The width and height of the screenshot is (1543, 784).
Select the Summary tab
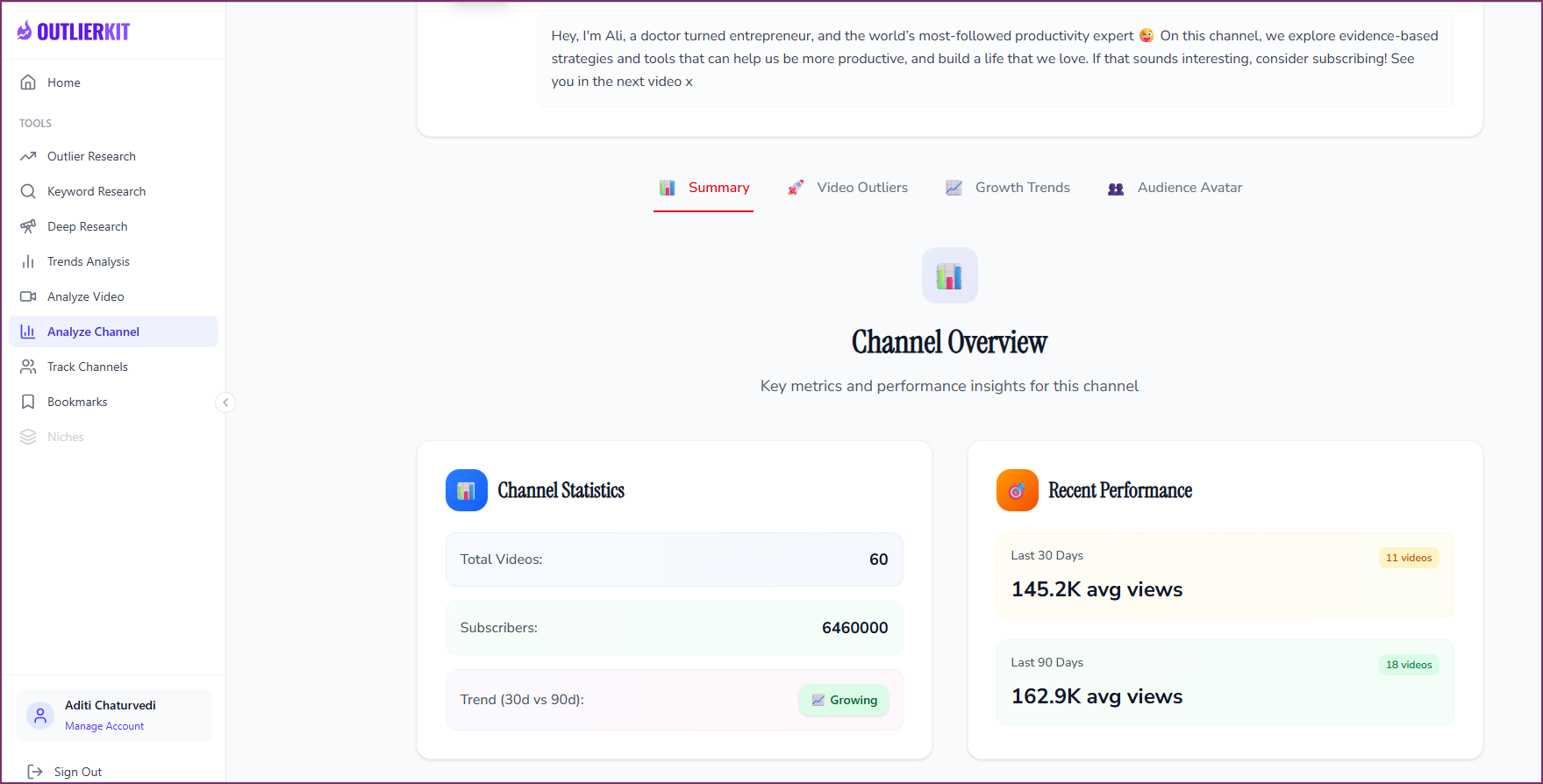click(x=704, y=188)
